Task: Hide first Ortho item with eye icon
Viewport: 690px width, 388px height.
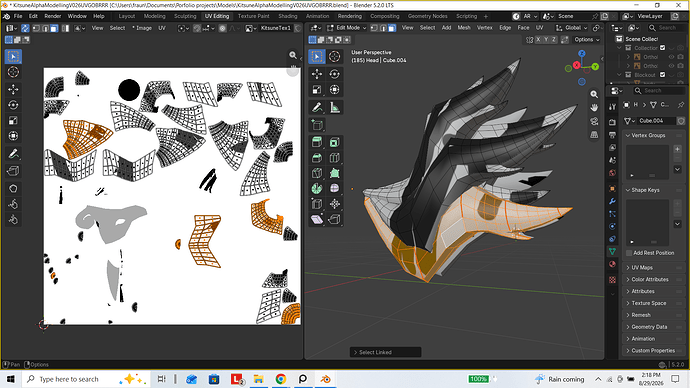Action: point(671,57)
